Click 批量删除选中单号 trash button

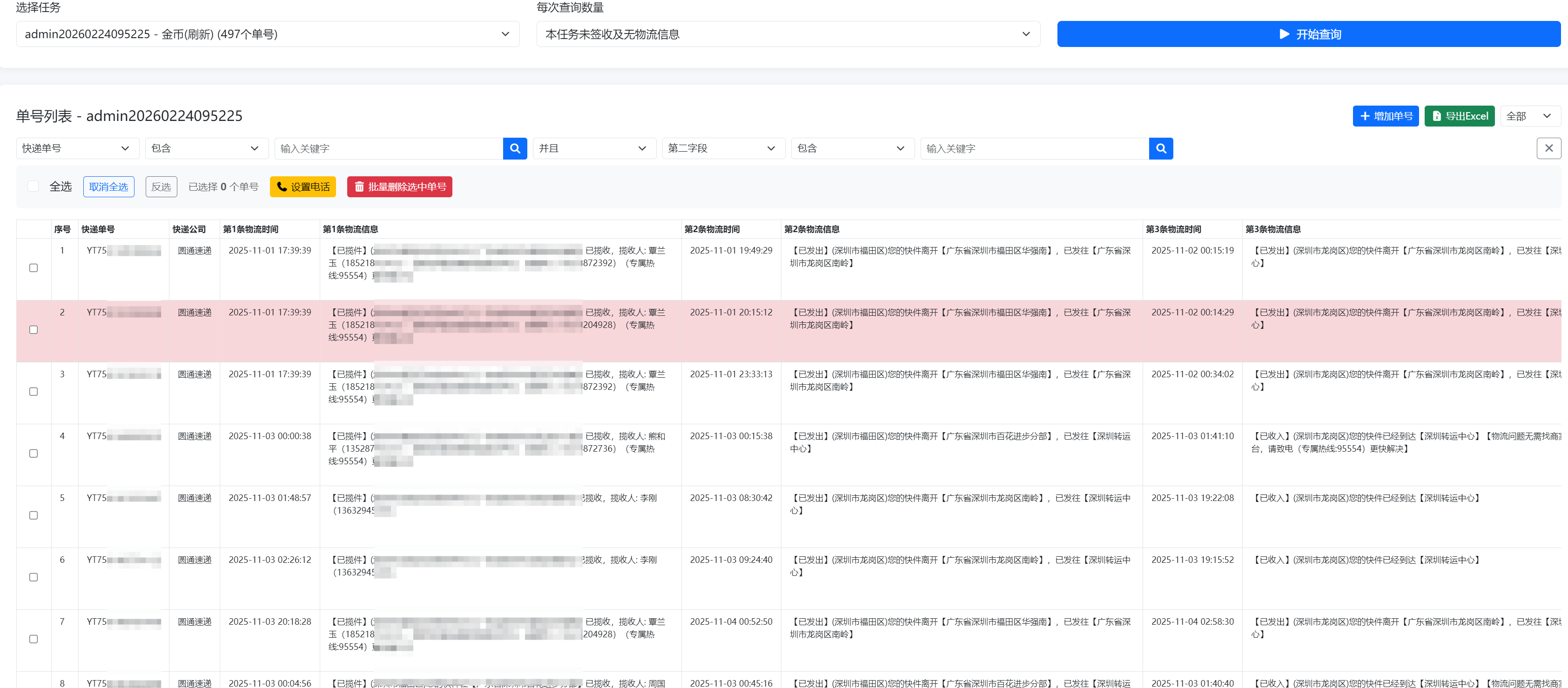[x=399, y=187]
